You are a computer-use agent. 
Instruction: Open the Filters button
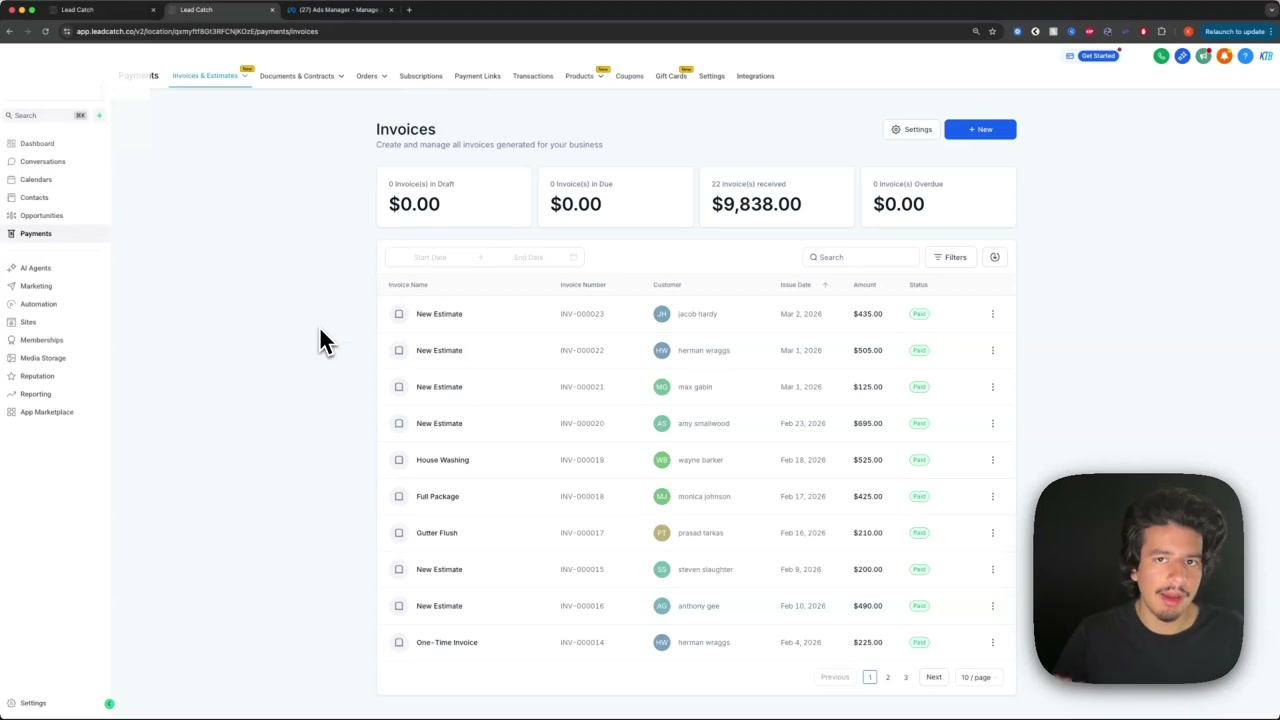(950, 257)
